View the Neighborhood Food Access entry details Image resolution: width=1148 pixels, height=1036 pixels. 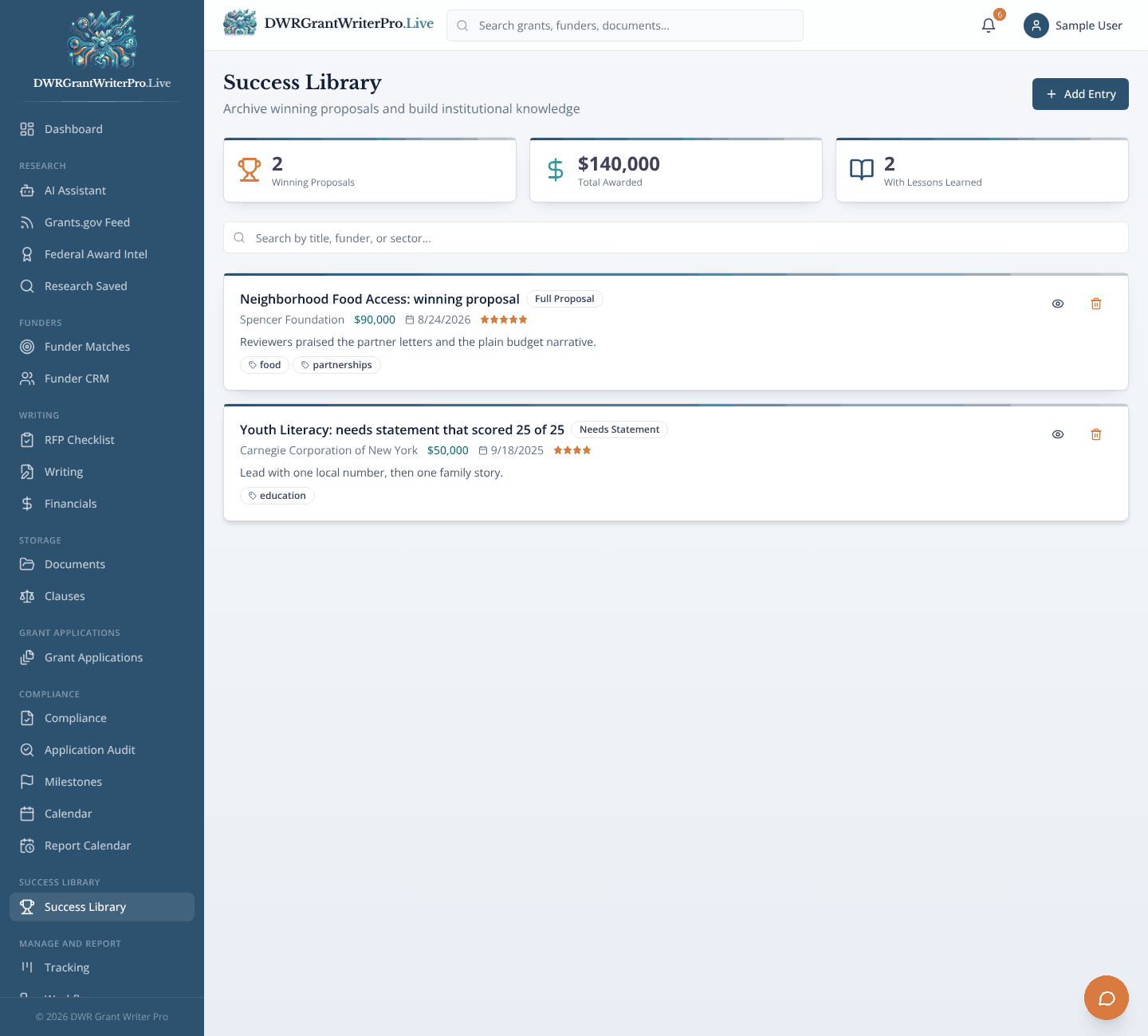[1058, 304]
